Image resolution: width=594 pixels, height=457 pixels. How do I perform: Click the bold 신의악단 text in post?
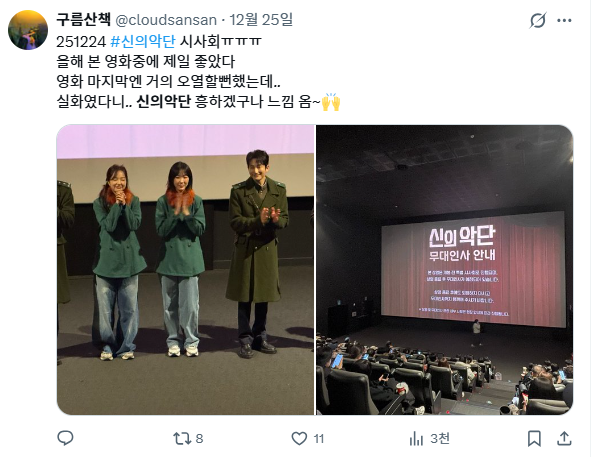point(163,102)
